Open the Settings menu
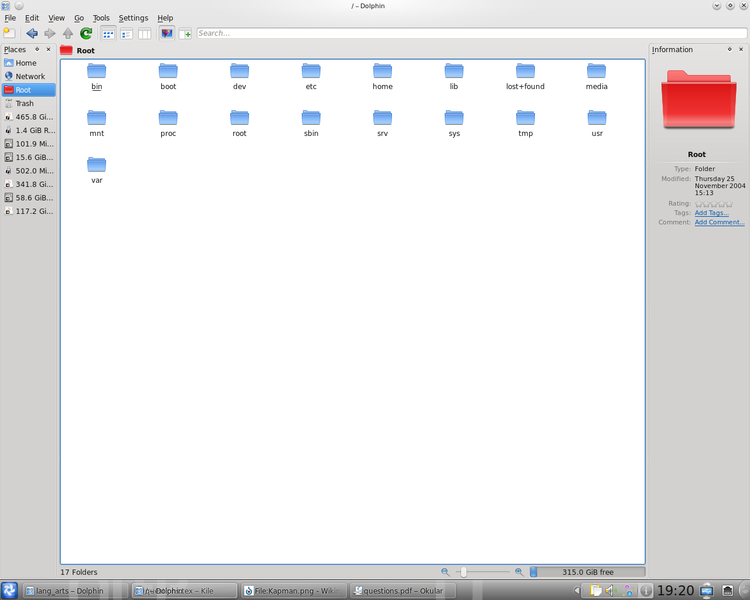Viewport: 750px width, 600px height. click(133, 18)
